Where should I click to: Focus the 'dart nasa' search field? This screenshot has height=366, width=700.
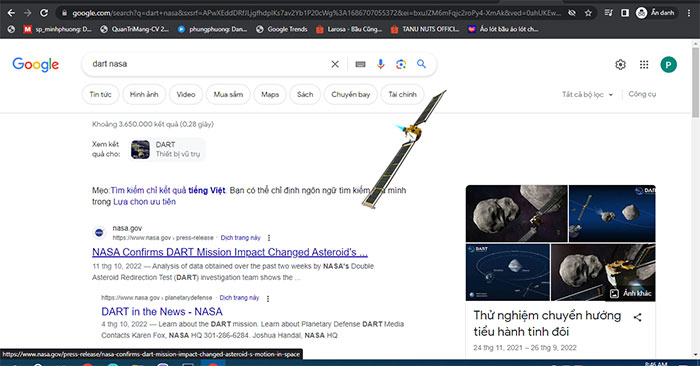pos(208,64)
